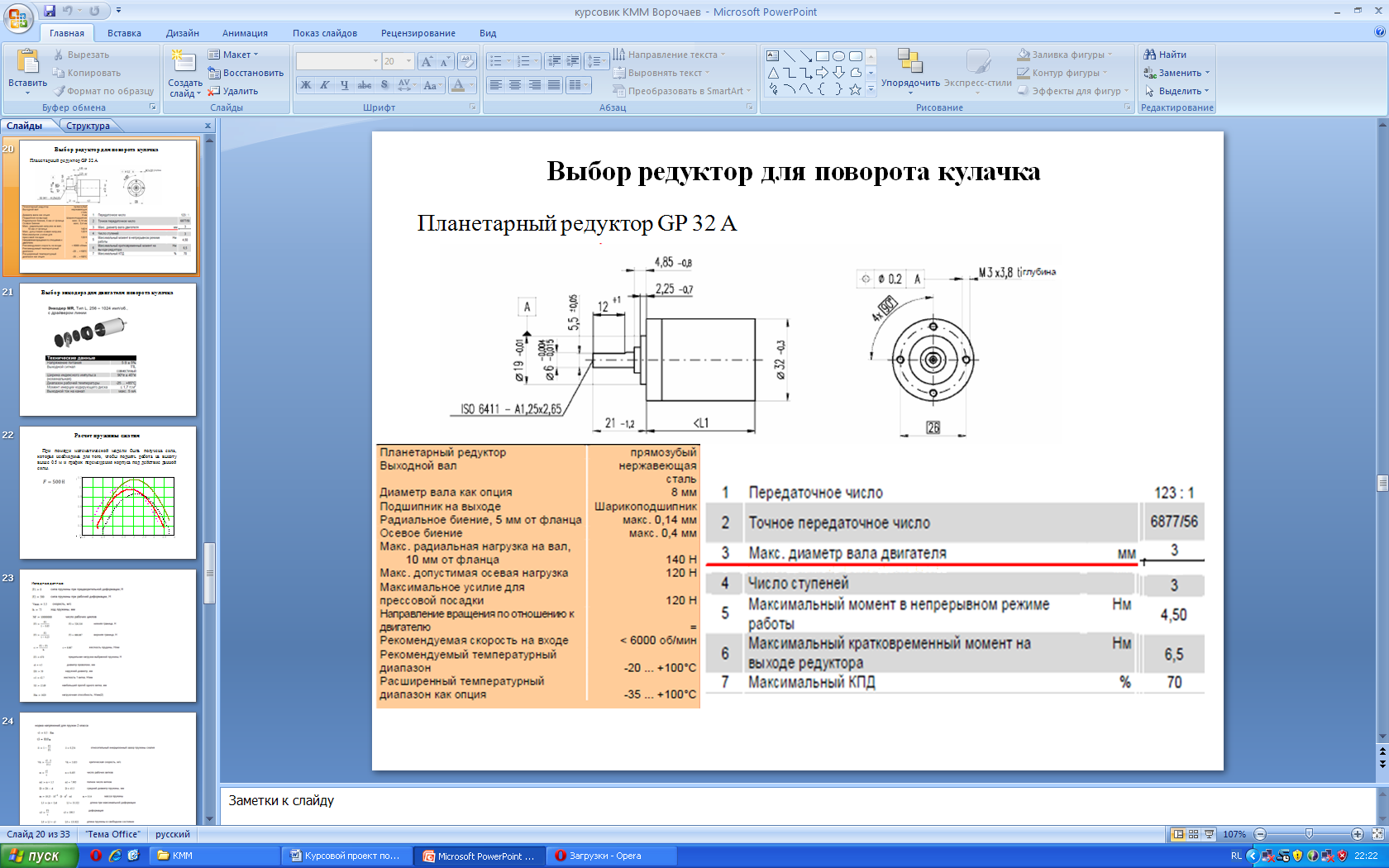Open the line spacing dropdown

tap(595, 61)
